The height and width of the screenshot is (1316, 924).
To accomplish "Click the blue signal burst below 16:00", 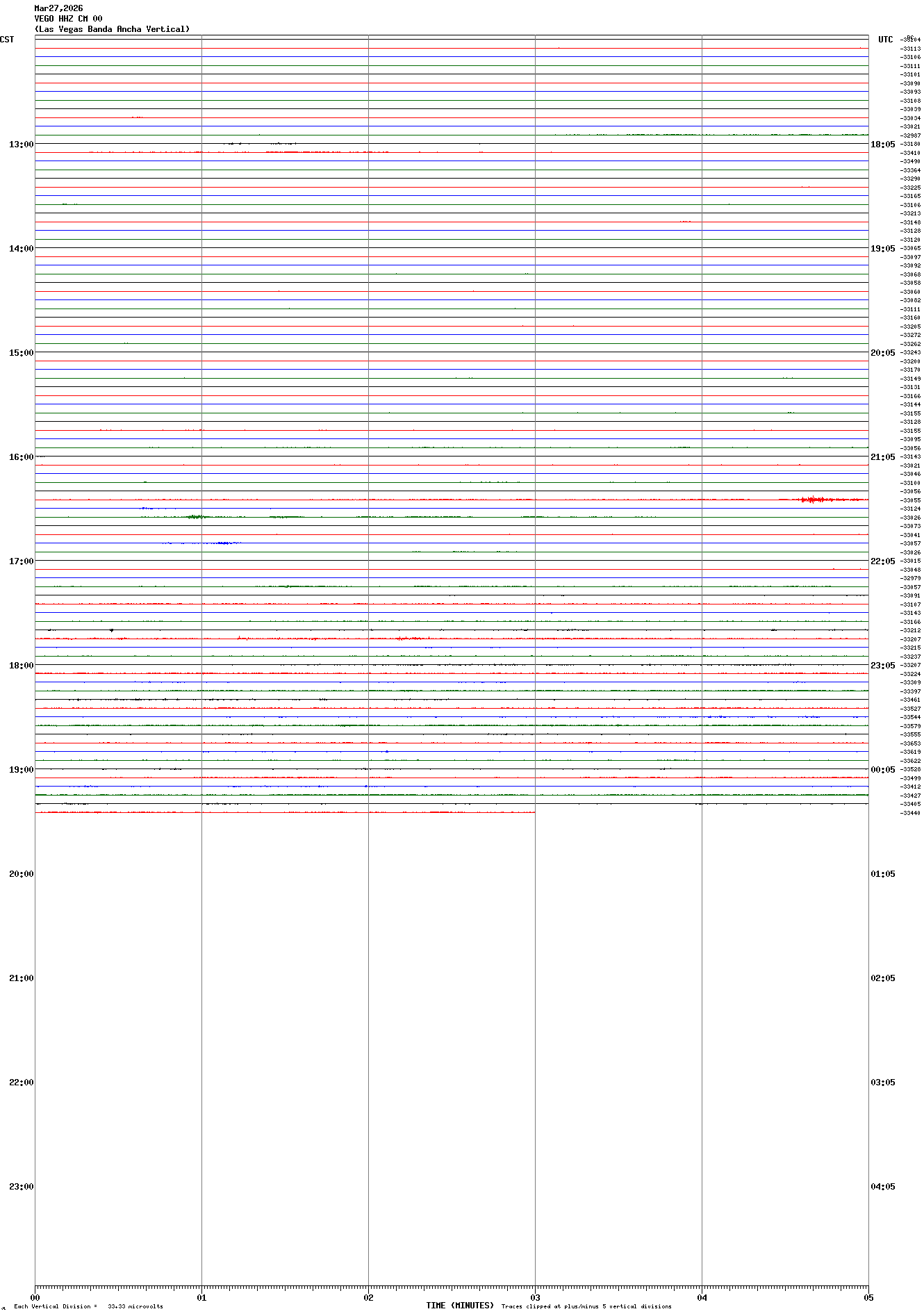I will tap(222, 543).
